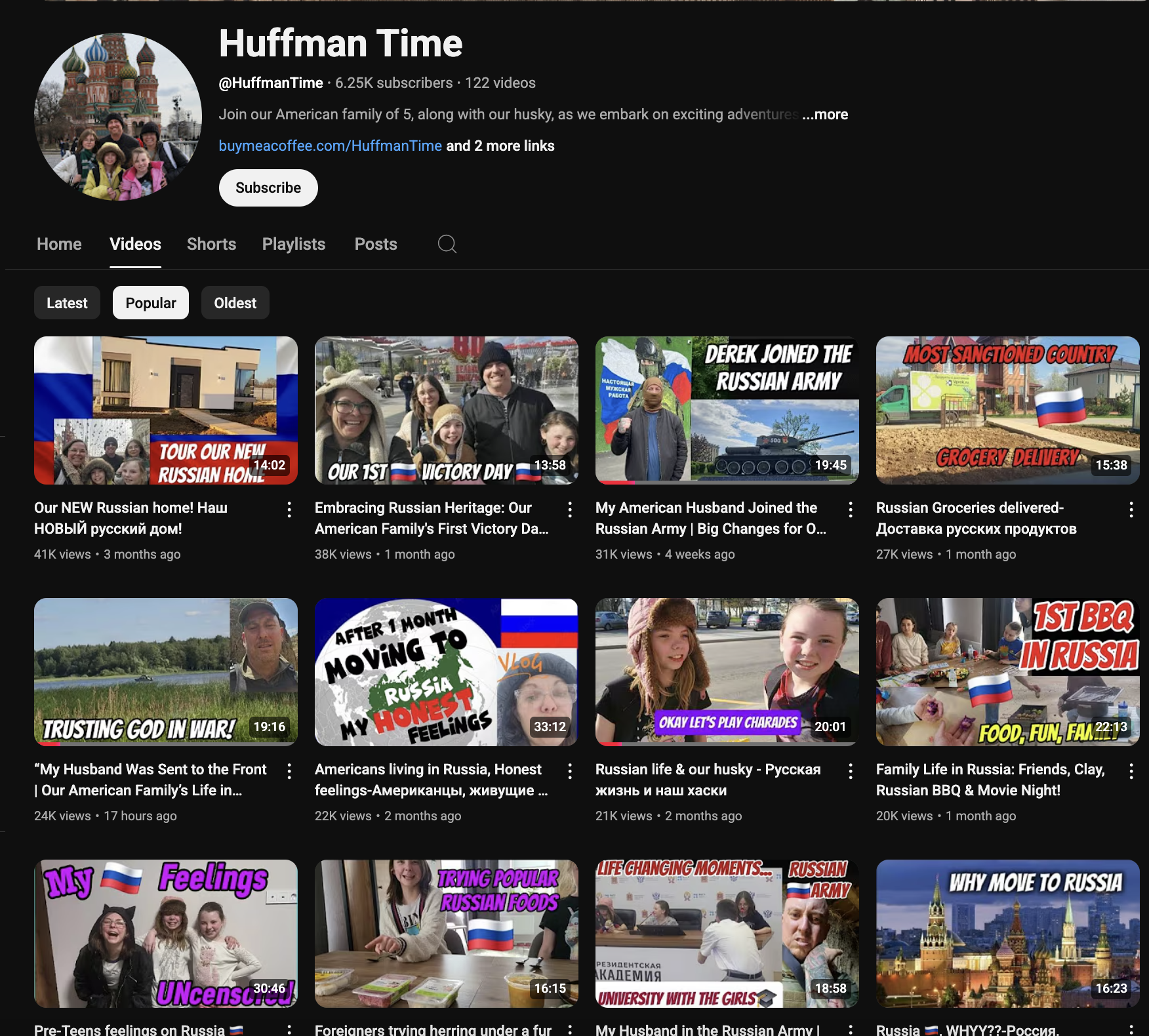The image size is (1149, 1036).
Task: Click title 'My Husband Was Sent to the Front'
Action: (x=150, y=780)
